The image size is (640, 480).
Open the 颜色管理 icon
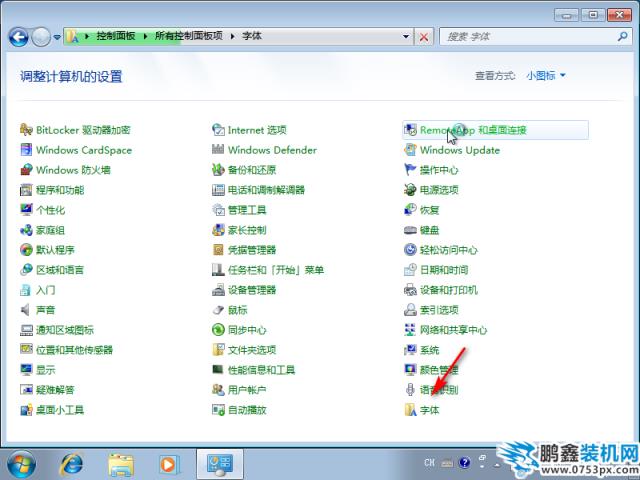click(410, 370)
